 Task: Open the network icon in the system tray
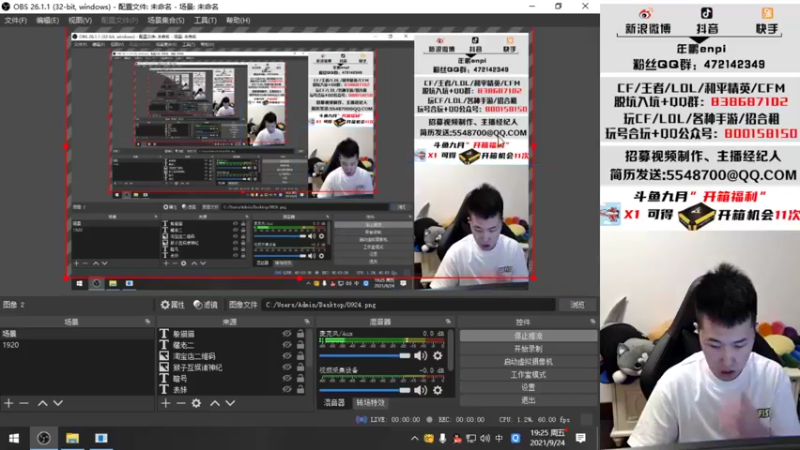(x=471, y=438)
